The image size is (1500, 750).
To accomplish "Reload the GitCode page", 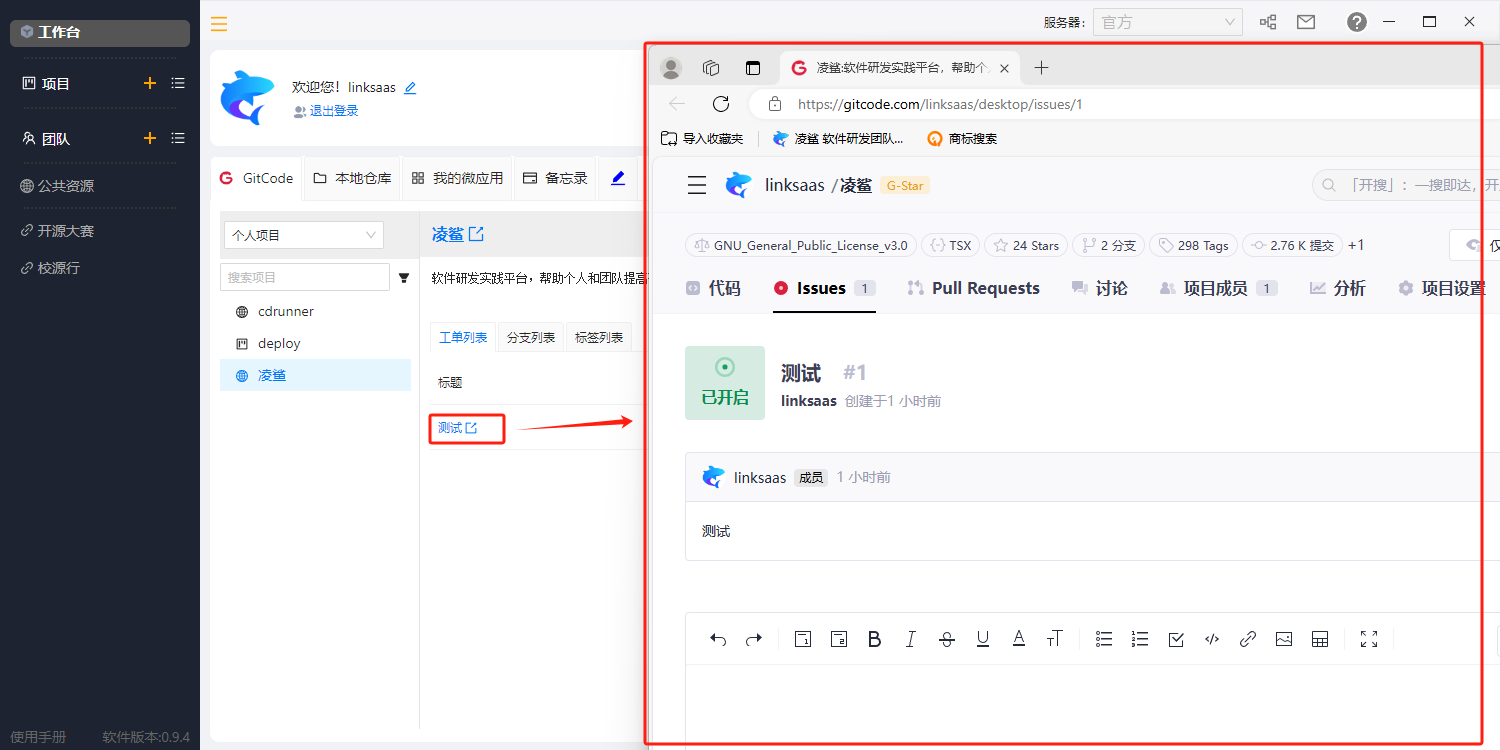I will [x=721, y=104].
